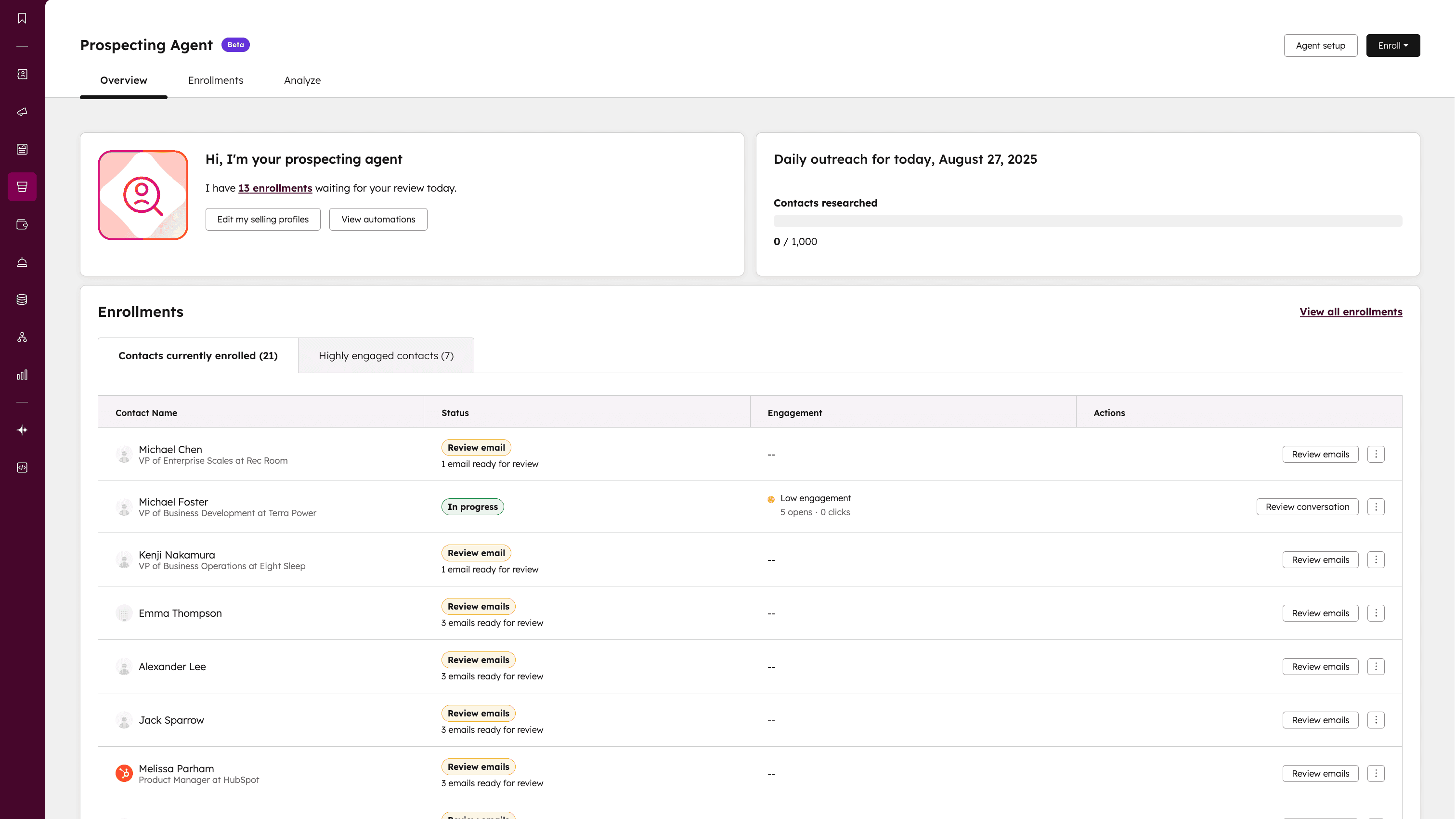Open the AI sparkle icon in sidebar
Viewport: 1456px width, 819px height.
click(x=22, y=430)
